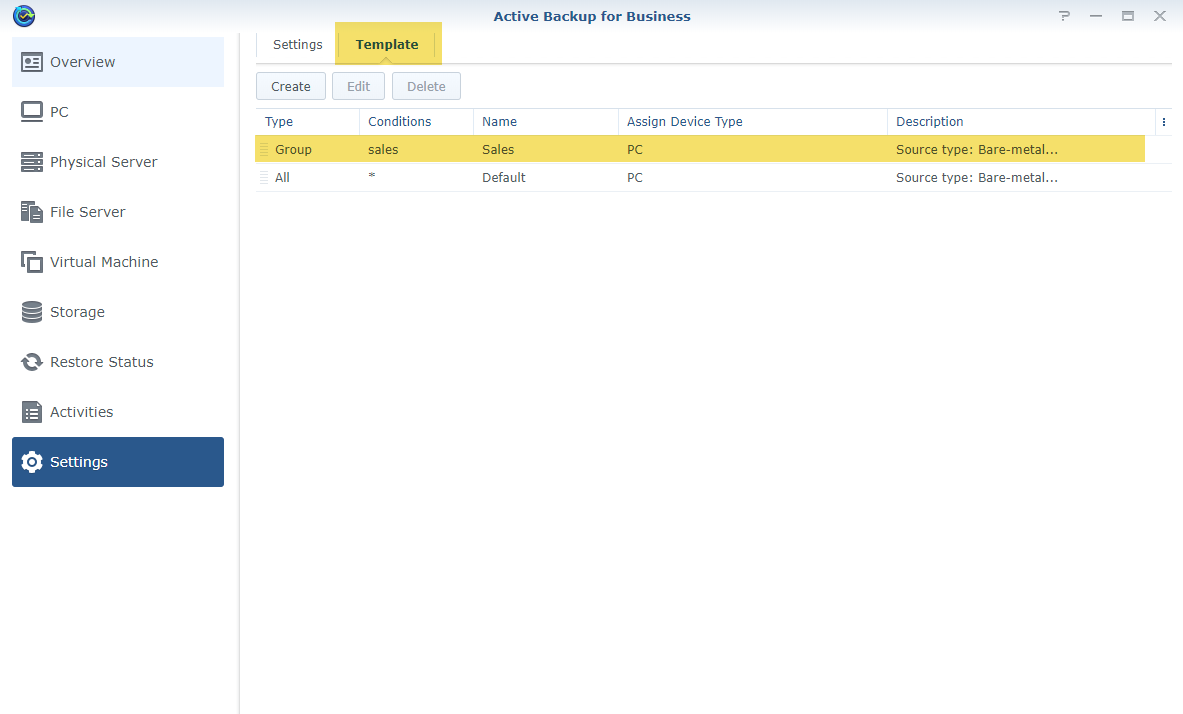Click the Storage database icon
This screenshot has width=1183, height=714.
(32, 312)
